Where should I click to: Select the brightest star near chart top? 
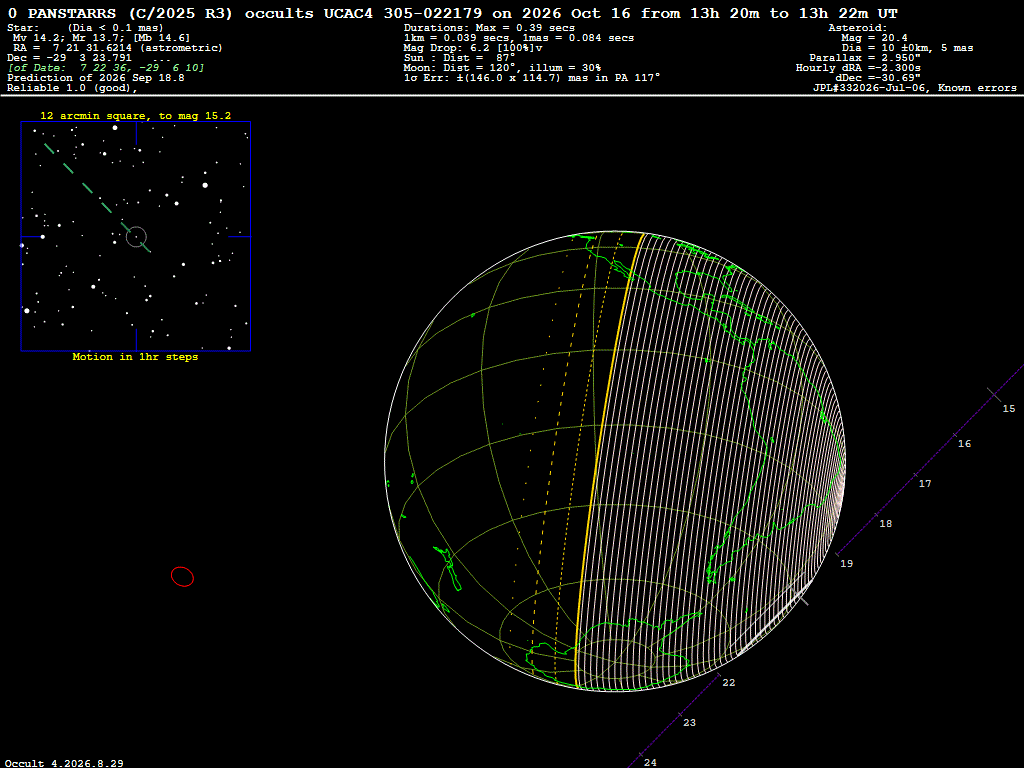coord(115,127)
